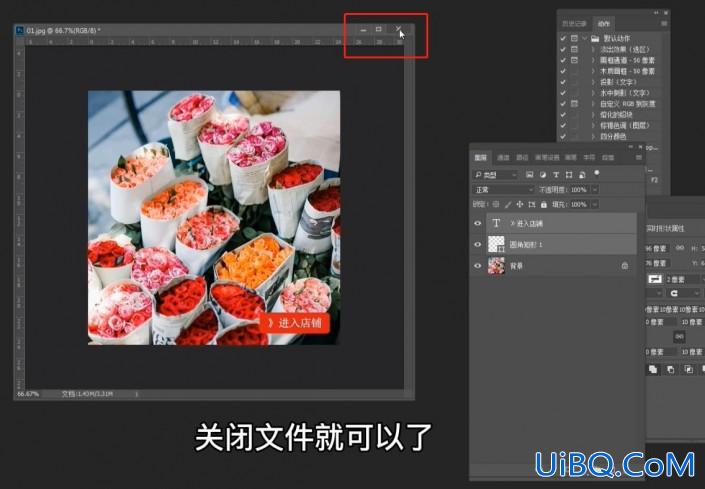Image resolution: width=705 pixels, height=489 pixels.
Task: Select the 圆角矩形 1 layer row
Action: (561, 244)
